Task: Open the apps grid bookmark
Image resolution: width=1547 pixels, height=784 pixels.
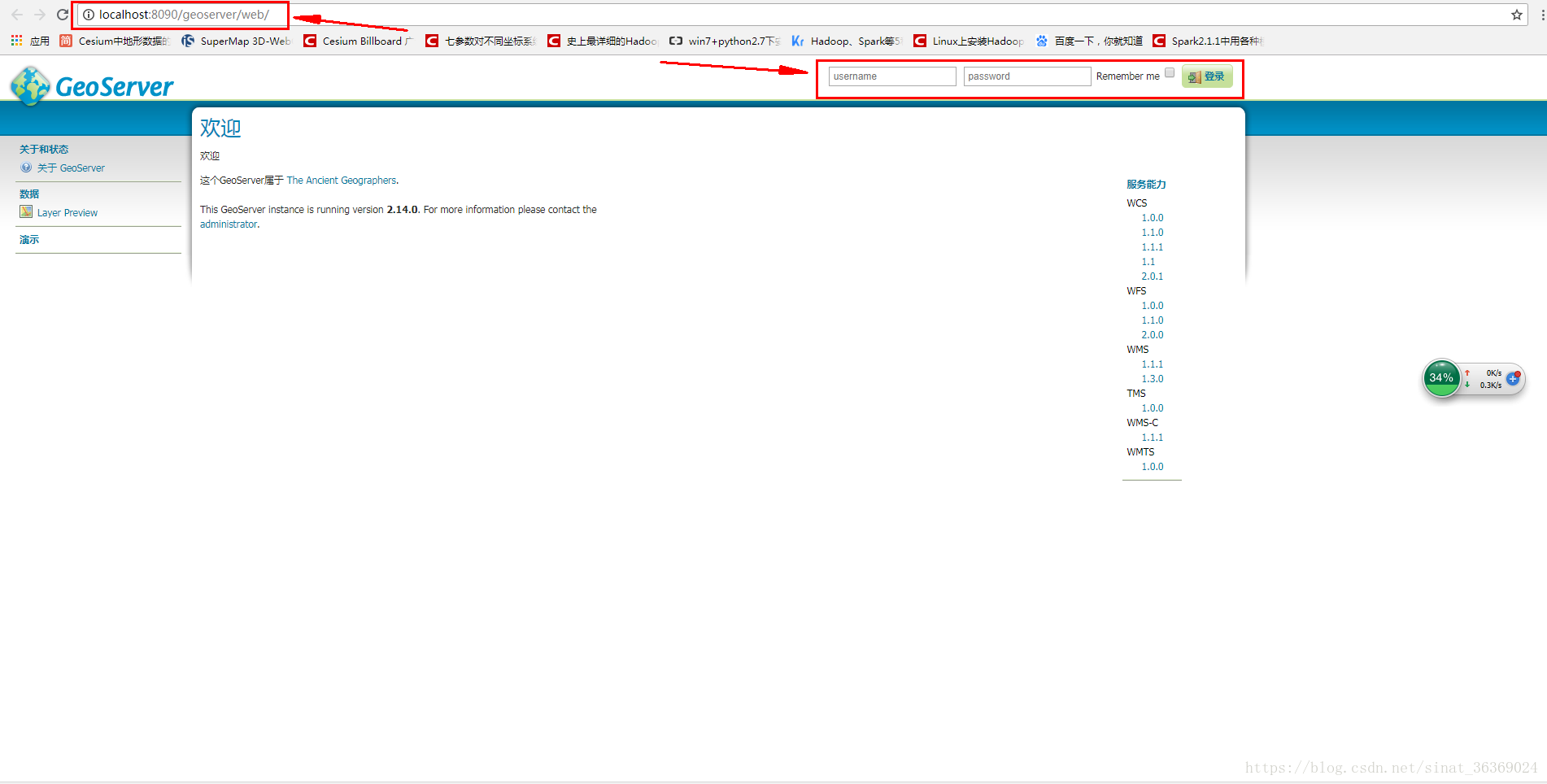Action: tap(29, 41)
